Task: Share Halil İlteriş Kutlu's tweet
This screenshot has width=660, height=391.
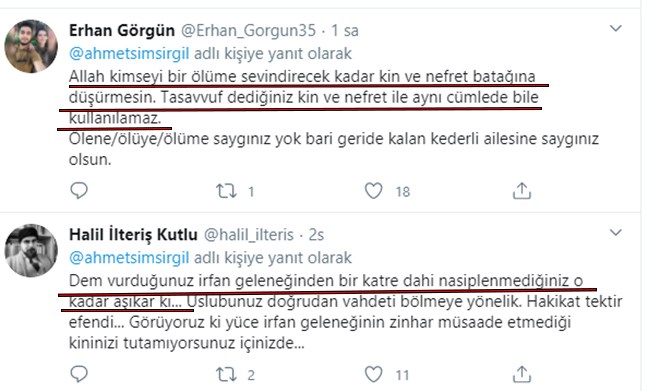Action: (522, 374)
